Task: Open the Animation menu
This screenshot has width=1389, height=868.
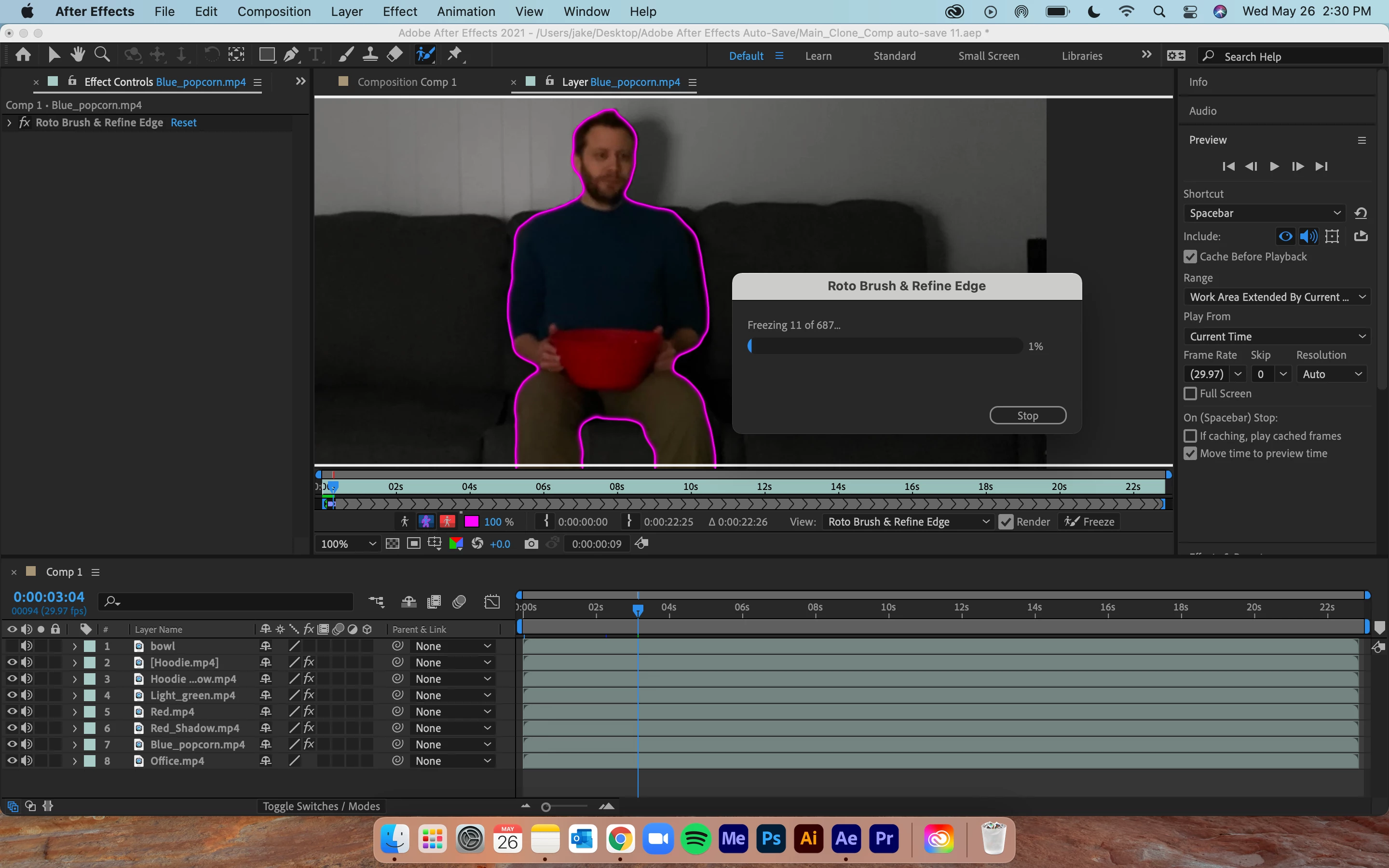Action: 465,12
